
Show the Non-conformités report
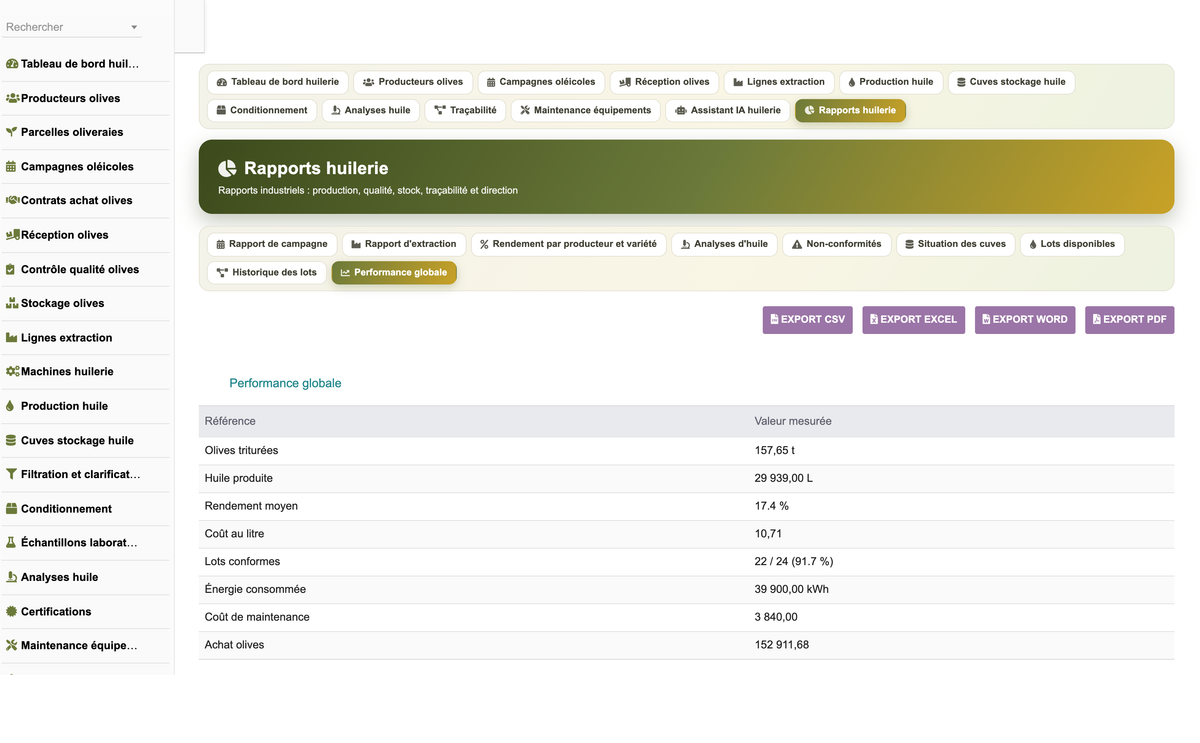(836, 244)
